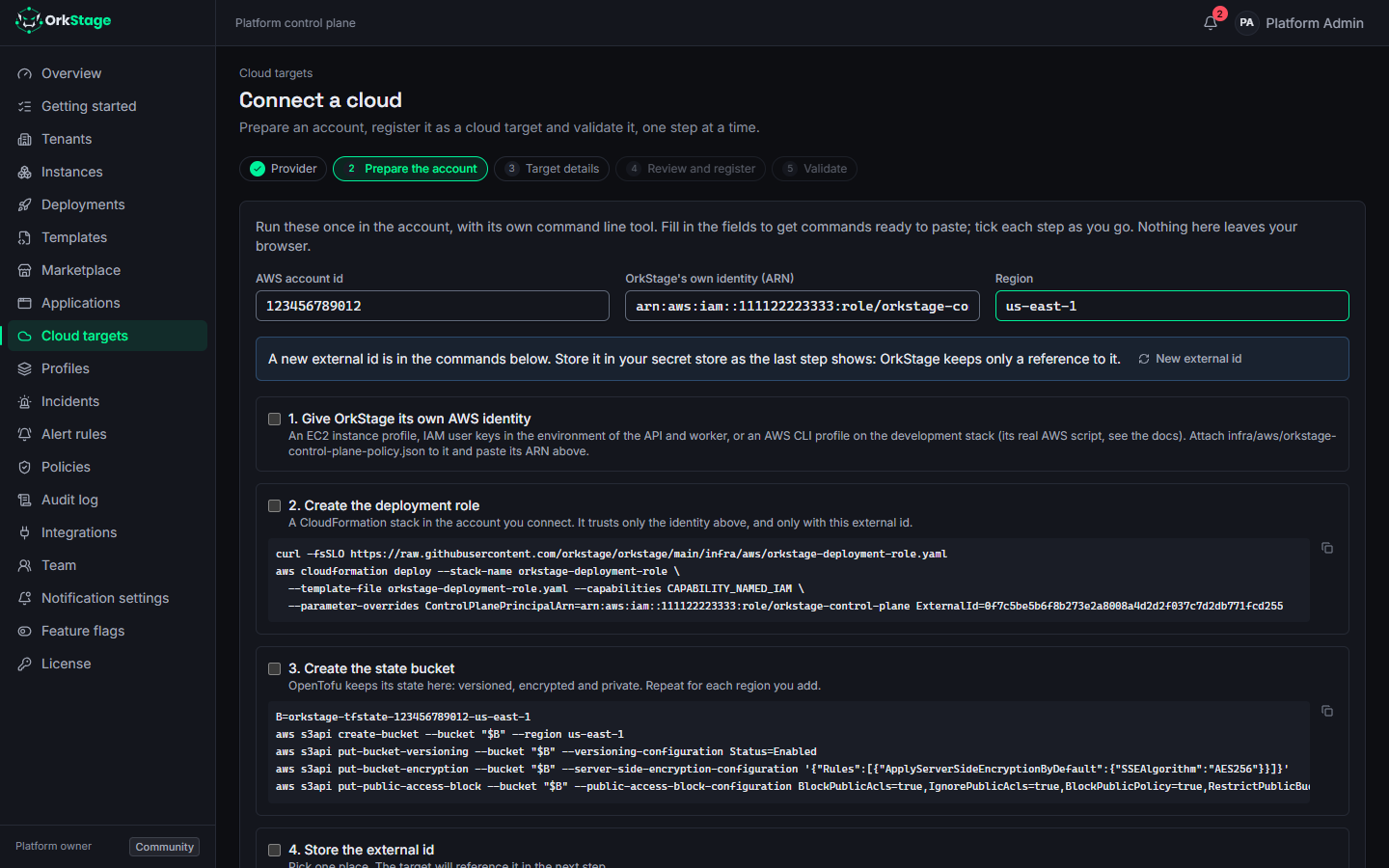The height and width of the screenshot is (868, 1389).
Task: Open the Review and register step
Action: click(x=691, y=169)
